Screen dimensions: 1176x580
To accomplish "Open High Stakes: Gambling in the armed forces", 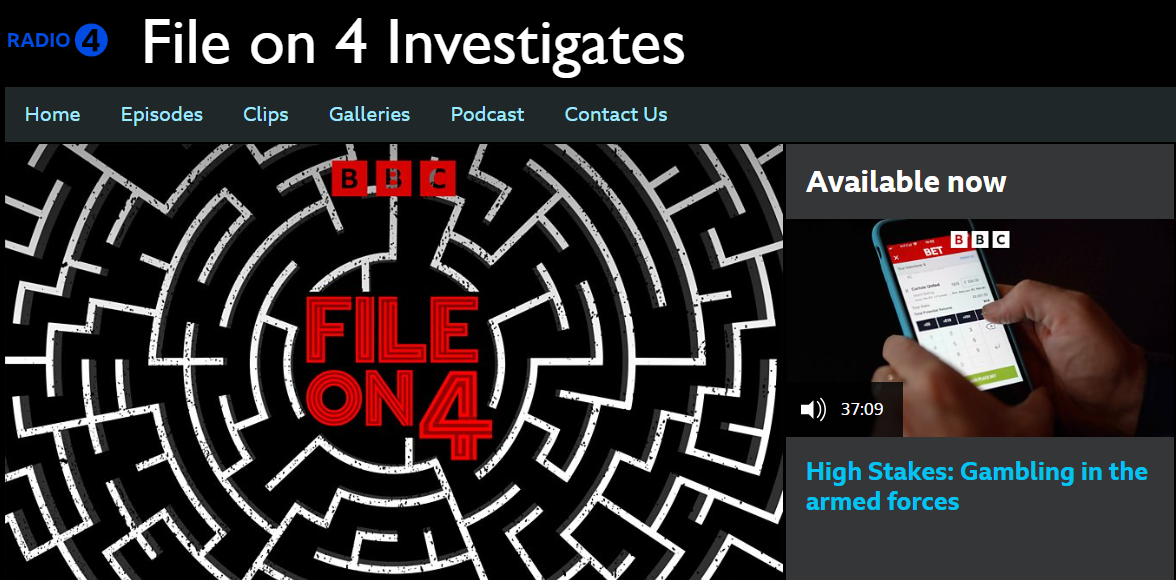I will [x=976, y=486].
